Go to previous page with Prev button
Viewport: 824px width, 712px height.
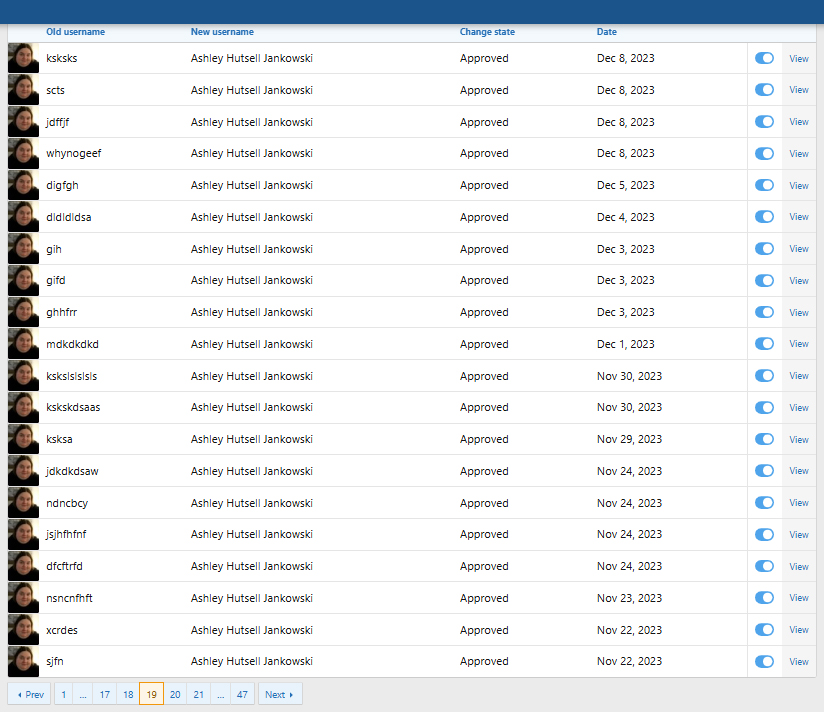[29, 694]
